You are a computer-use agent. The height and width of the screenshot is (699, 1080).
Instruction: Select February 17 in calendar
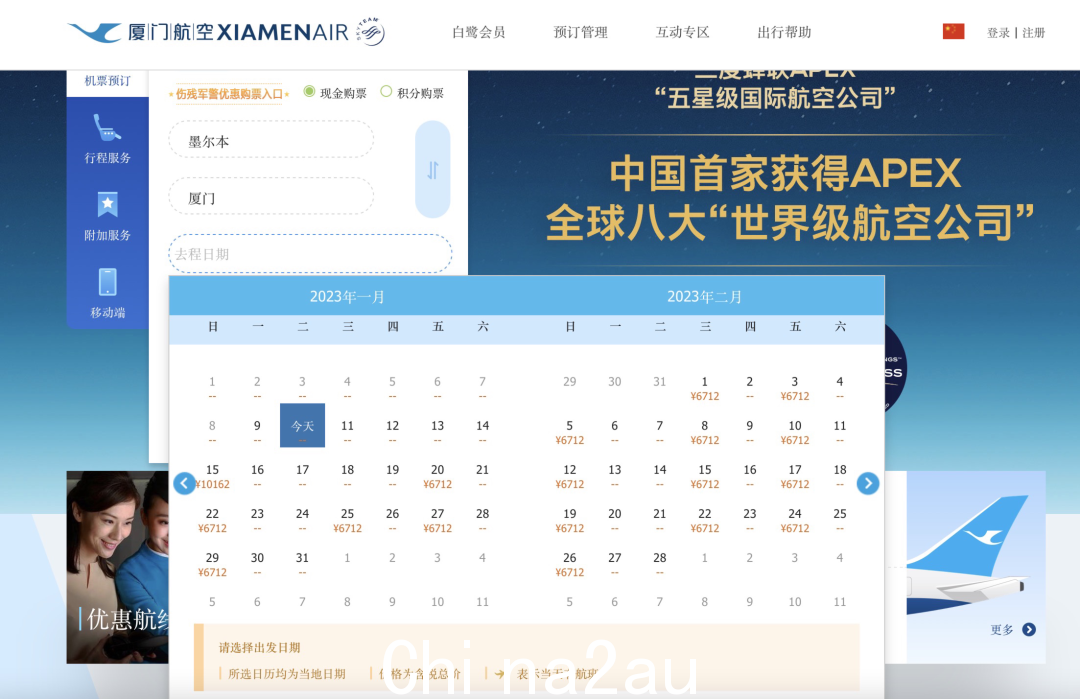pos(795,476)
